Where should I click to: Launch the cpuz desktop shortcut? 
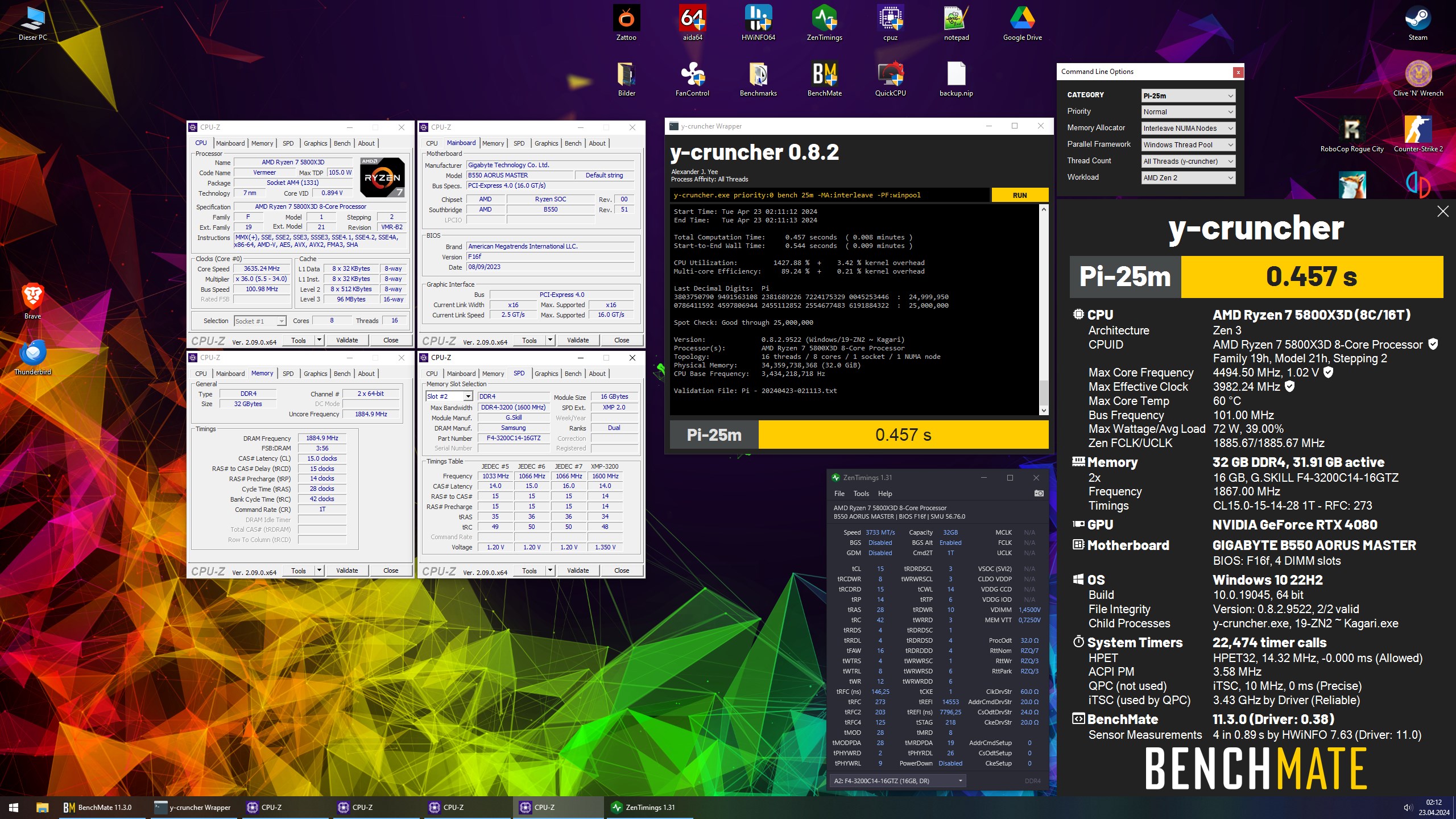890,23
